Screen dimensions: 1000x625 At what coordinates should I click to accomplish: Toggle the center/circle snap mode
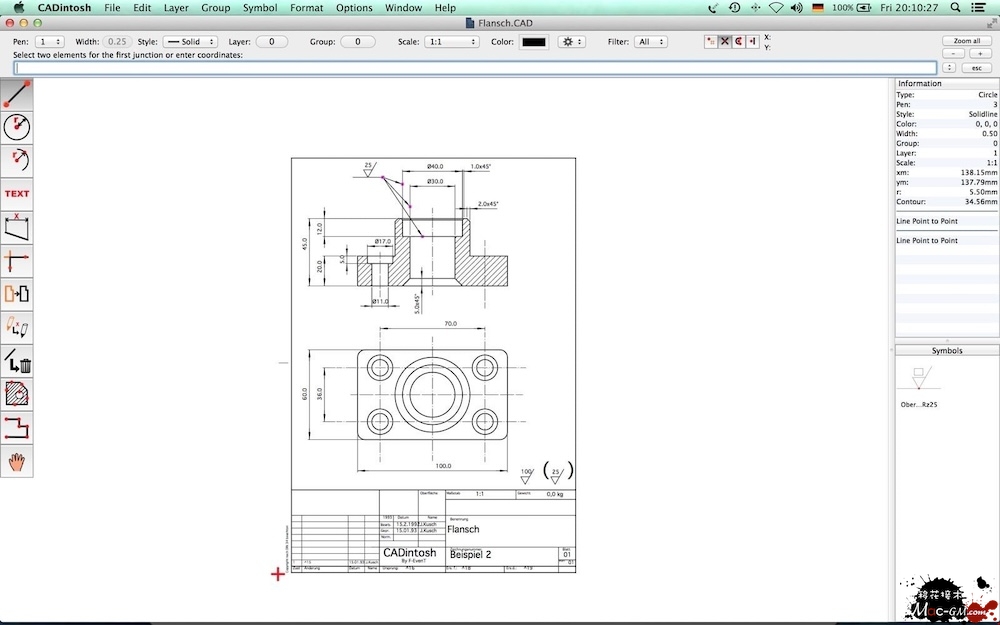pos(739,41)
